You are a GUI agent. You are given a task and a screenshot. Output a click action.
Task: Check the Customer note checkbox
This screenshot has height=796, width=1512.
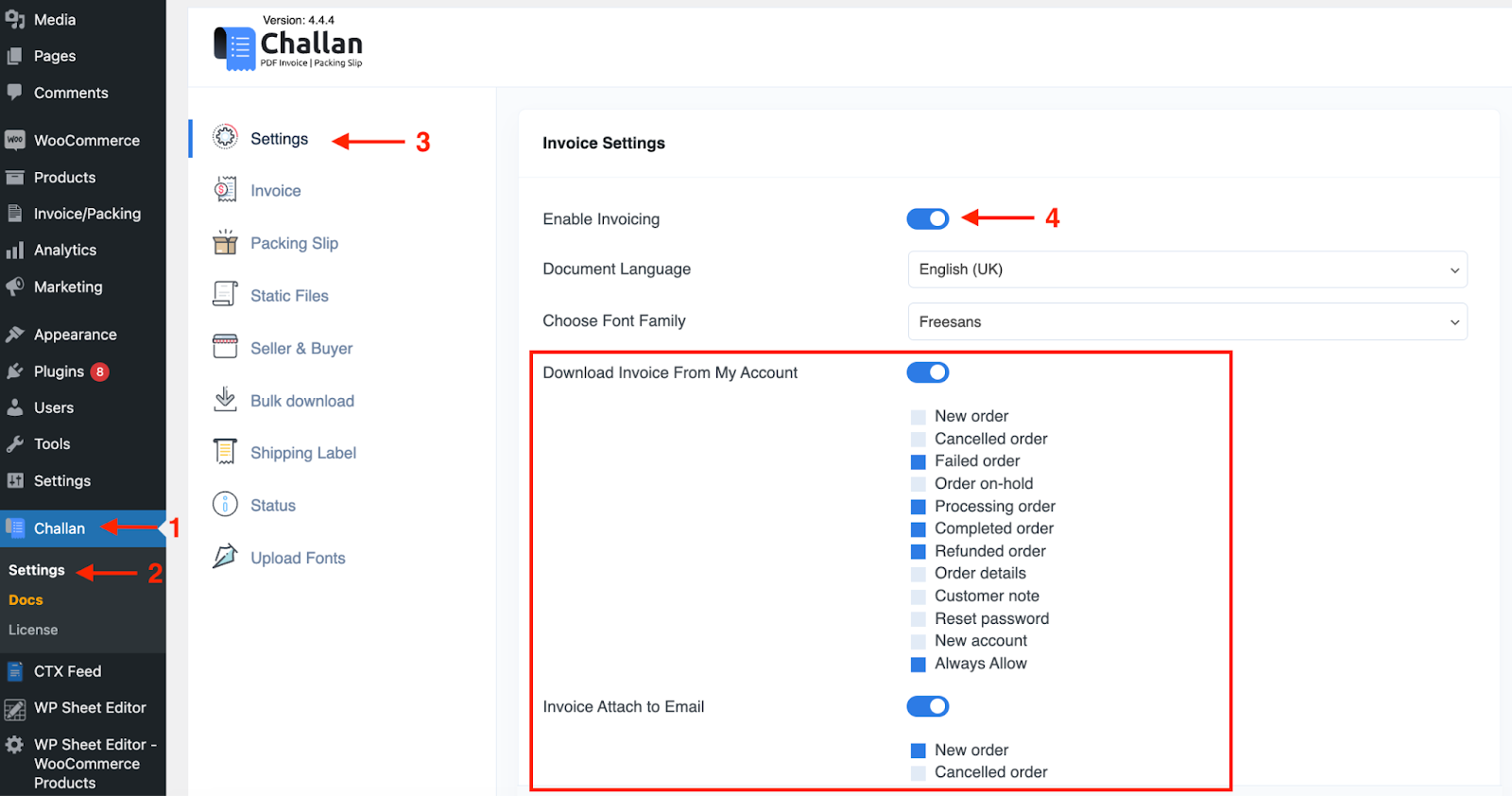(x=918, y=597)
